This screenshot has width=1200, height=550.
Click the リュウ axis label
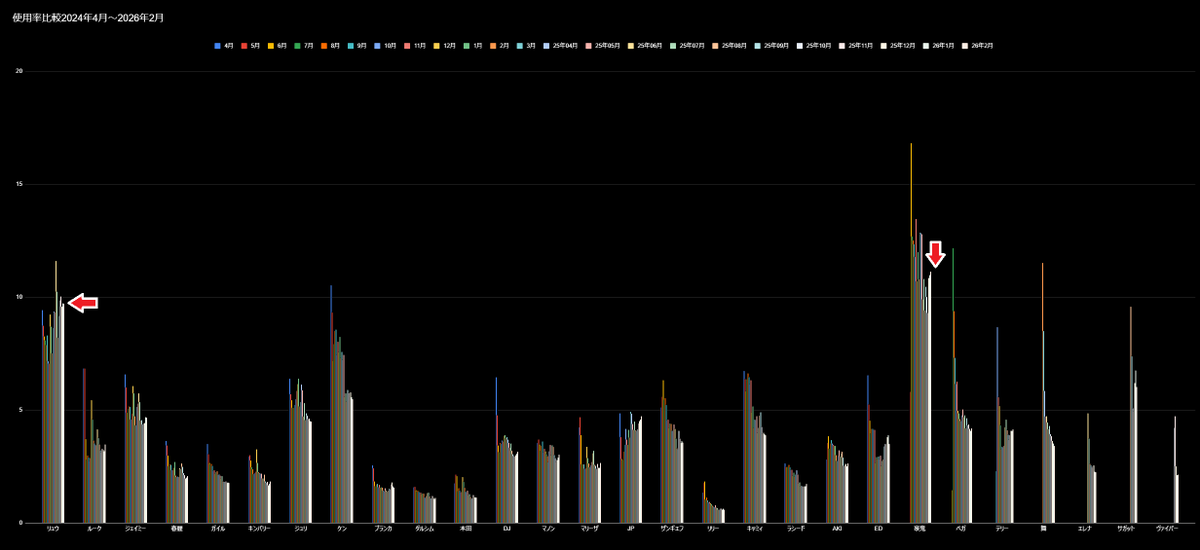point(53,528)
